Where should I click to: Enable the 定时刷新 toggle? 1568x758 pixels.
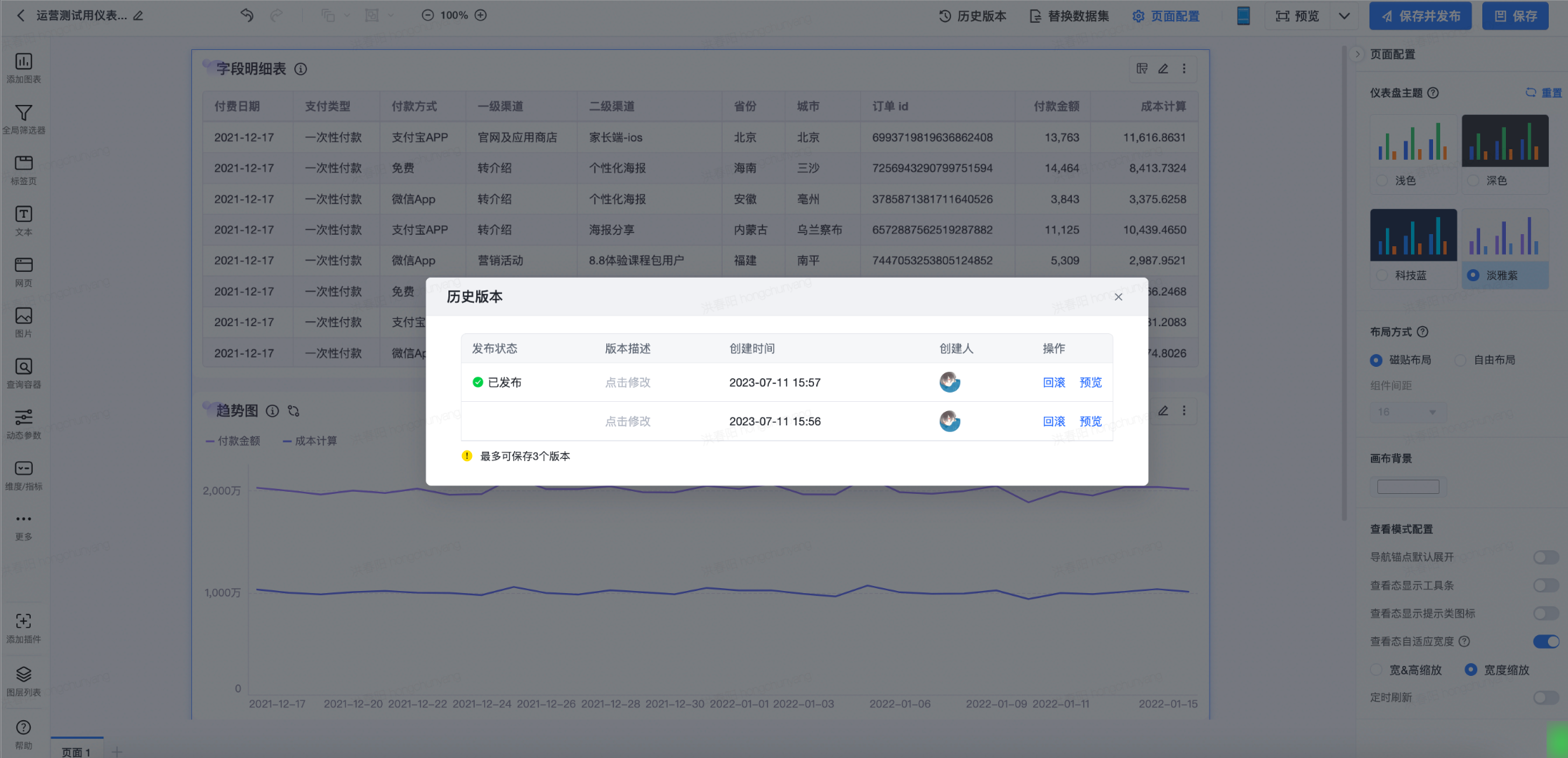click(1546, 697)
